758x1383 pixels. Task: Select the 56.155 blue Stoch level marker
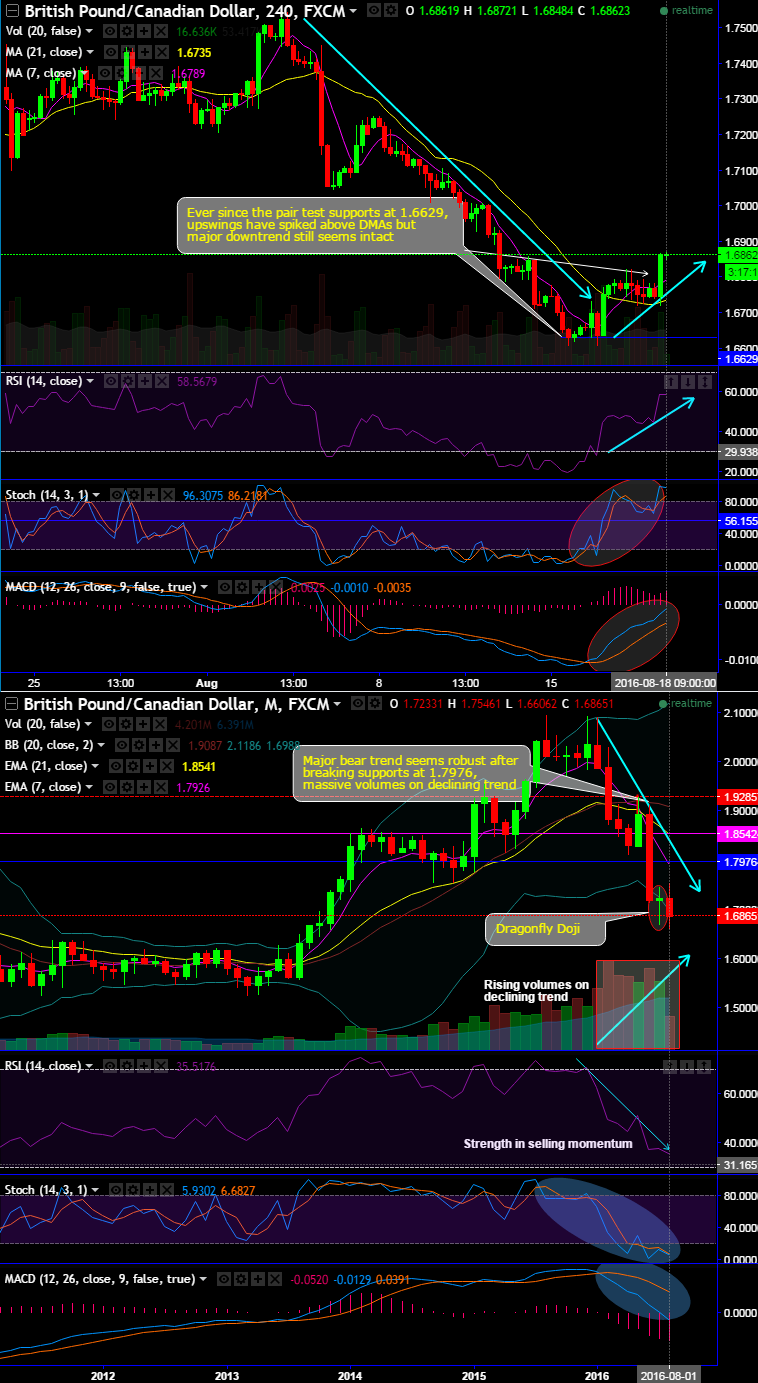click(737, 521)
